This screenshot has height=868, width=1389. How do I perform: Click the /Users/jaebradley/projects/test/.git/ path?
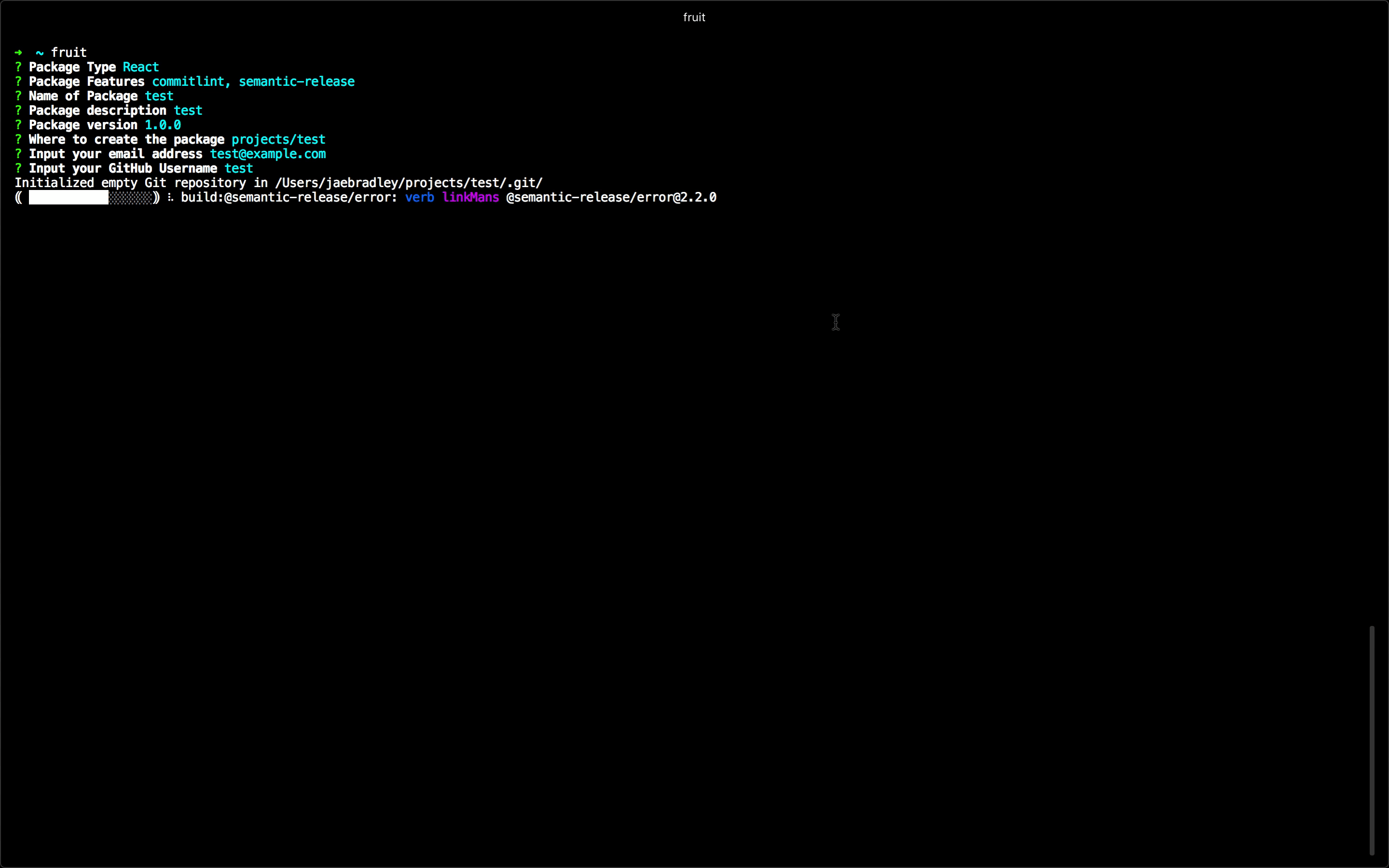click(409, 183)
